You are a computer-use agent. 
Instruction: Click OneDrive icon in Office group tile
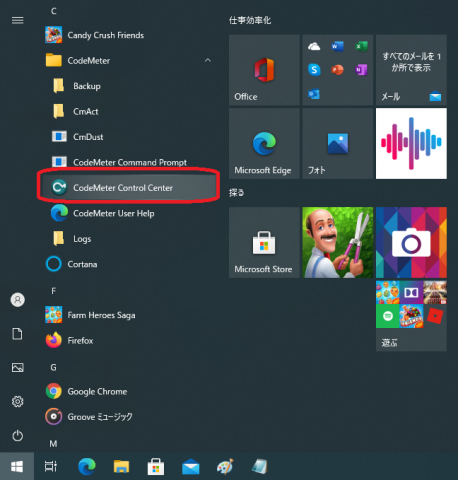314,46
